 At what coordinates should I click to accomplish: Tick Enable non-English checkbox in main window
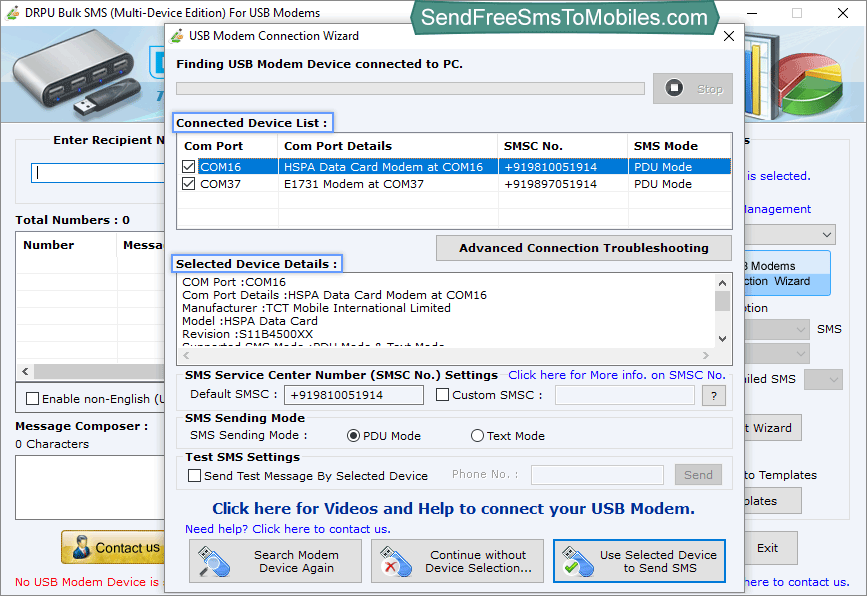point(33,399)
